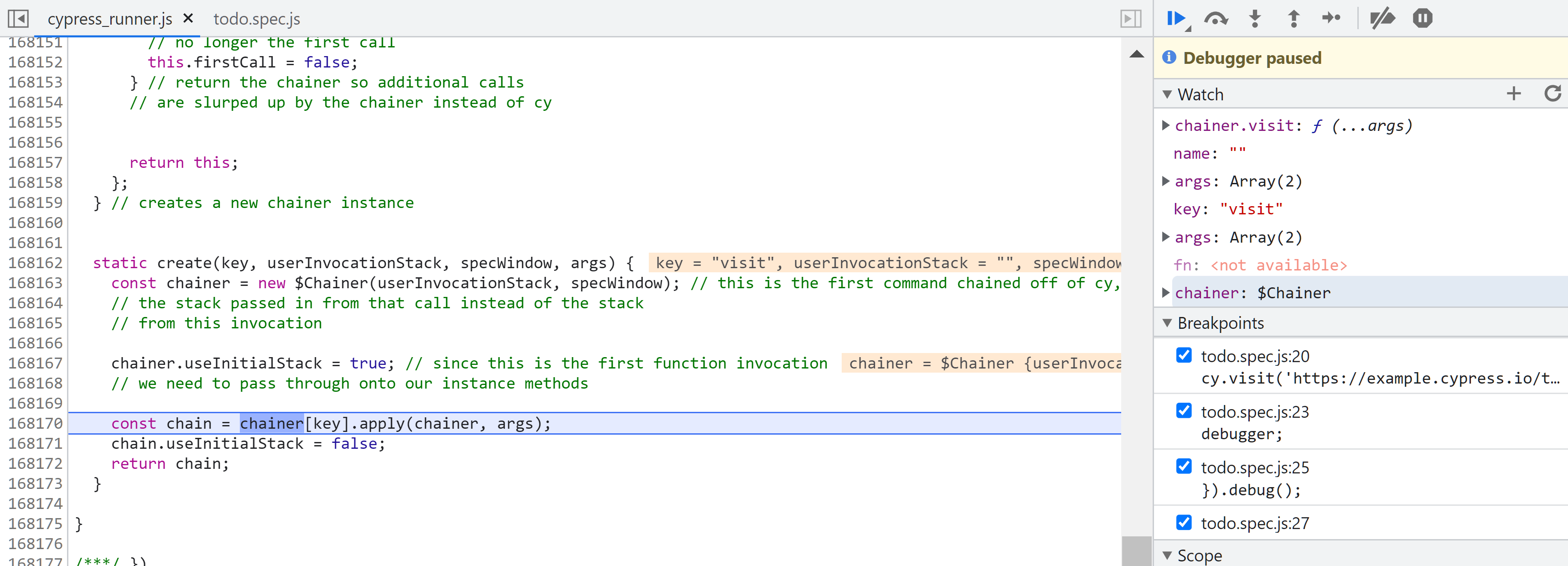Screen dimensions: 1568x566
Task: Close the cypress_runner.js tab
Action: click(x=188, y=19)
